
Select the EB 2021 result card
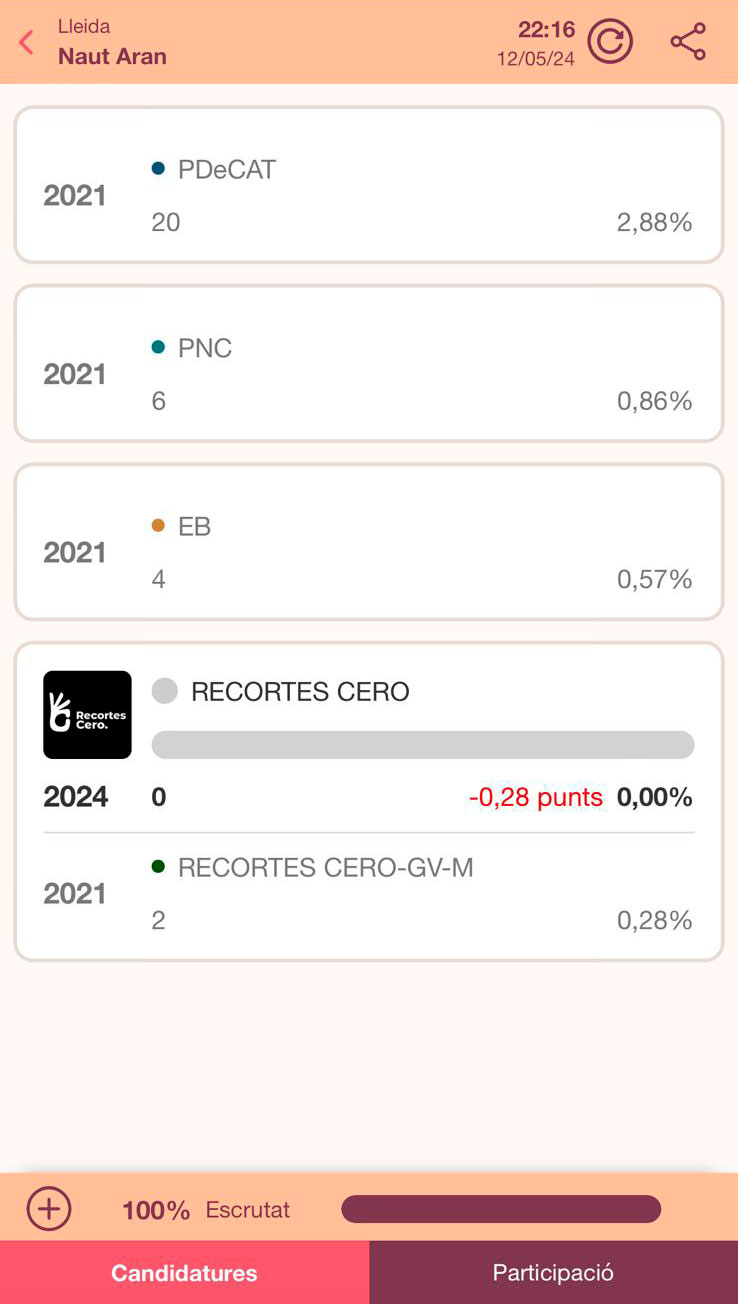(x=368, y=541)
